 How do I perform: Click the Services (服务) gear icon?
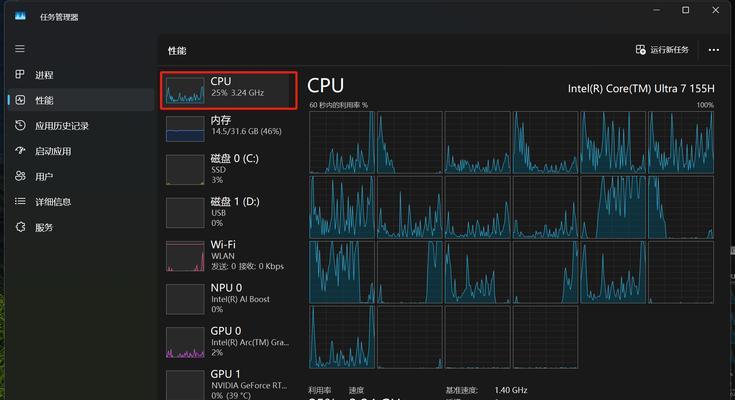coord(20,227)
